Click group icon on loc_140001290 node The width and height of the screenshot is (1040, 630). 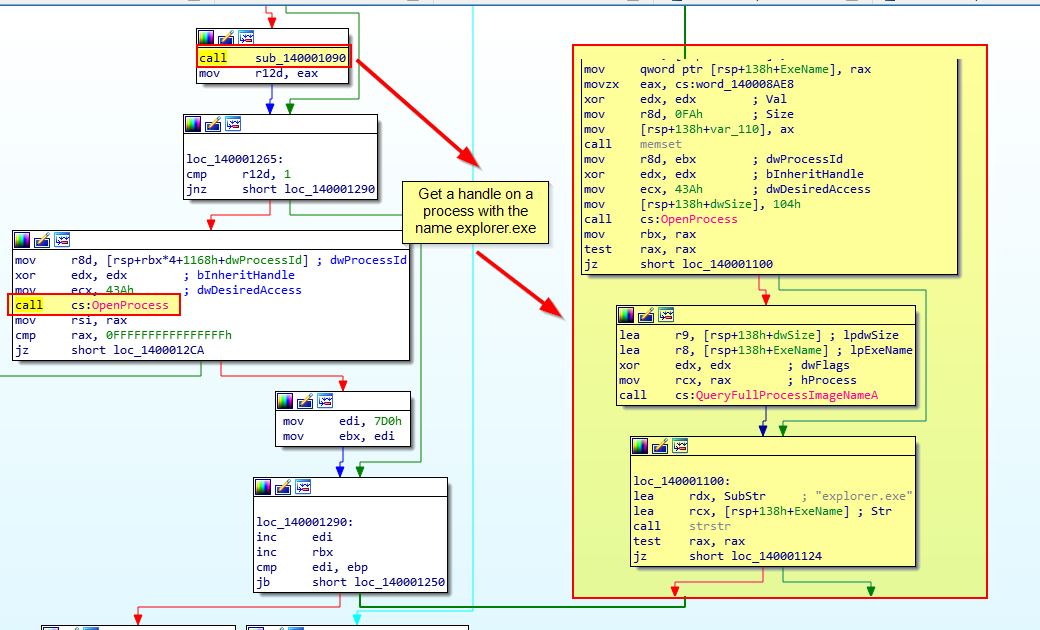click(x=303, y=487)
